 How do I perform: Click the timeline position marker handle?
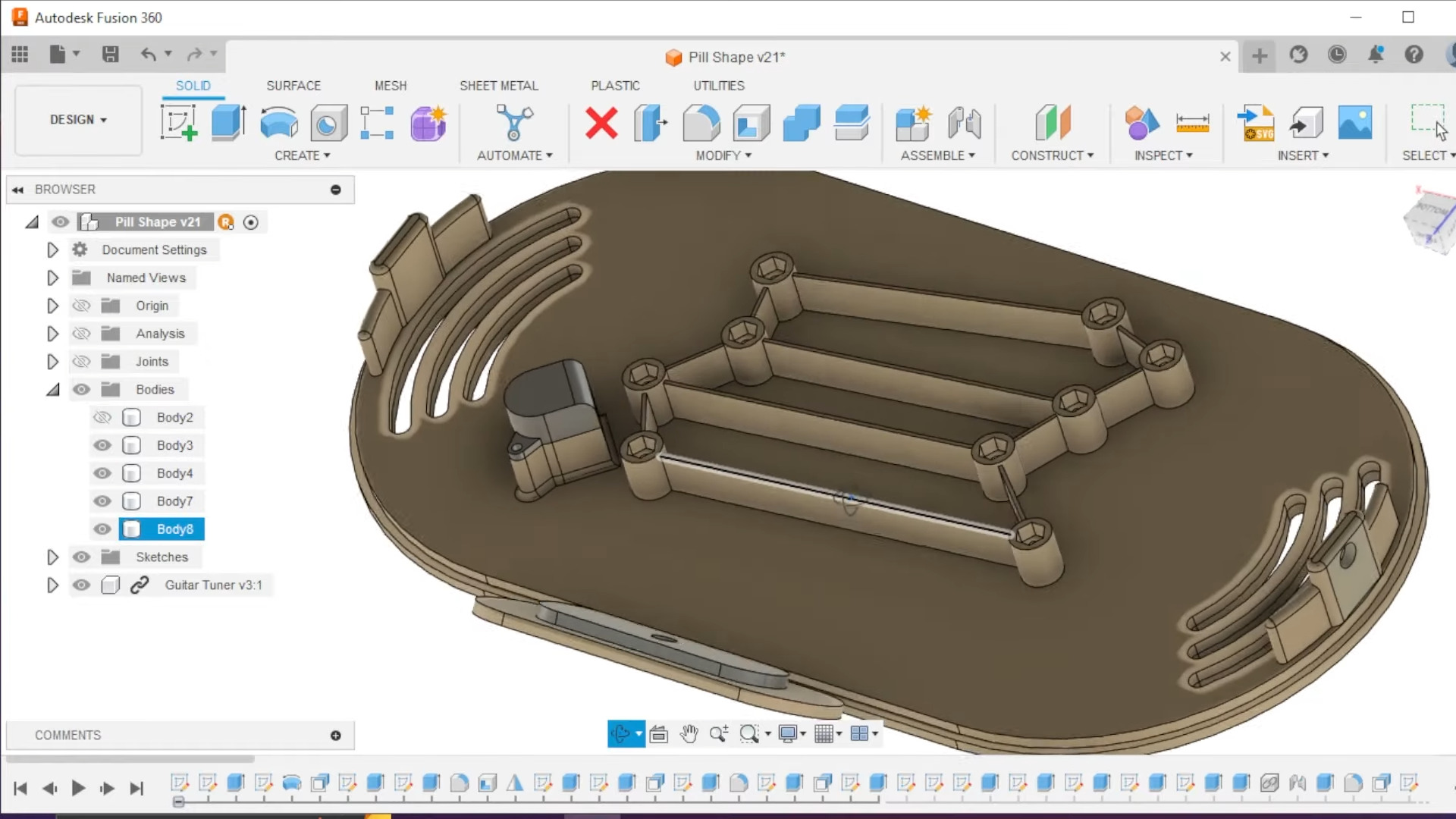coord(178,802)
